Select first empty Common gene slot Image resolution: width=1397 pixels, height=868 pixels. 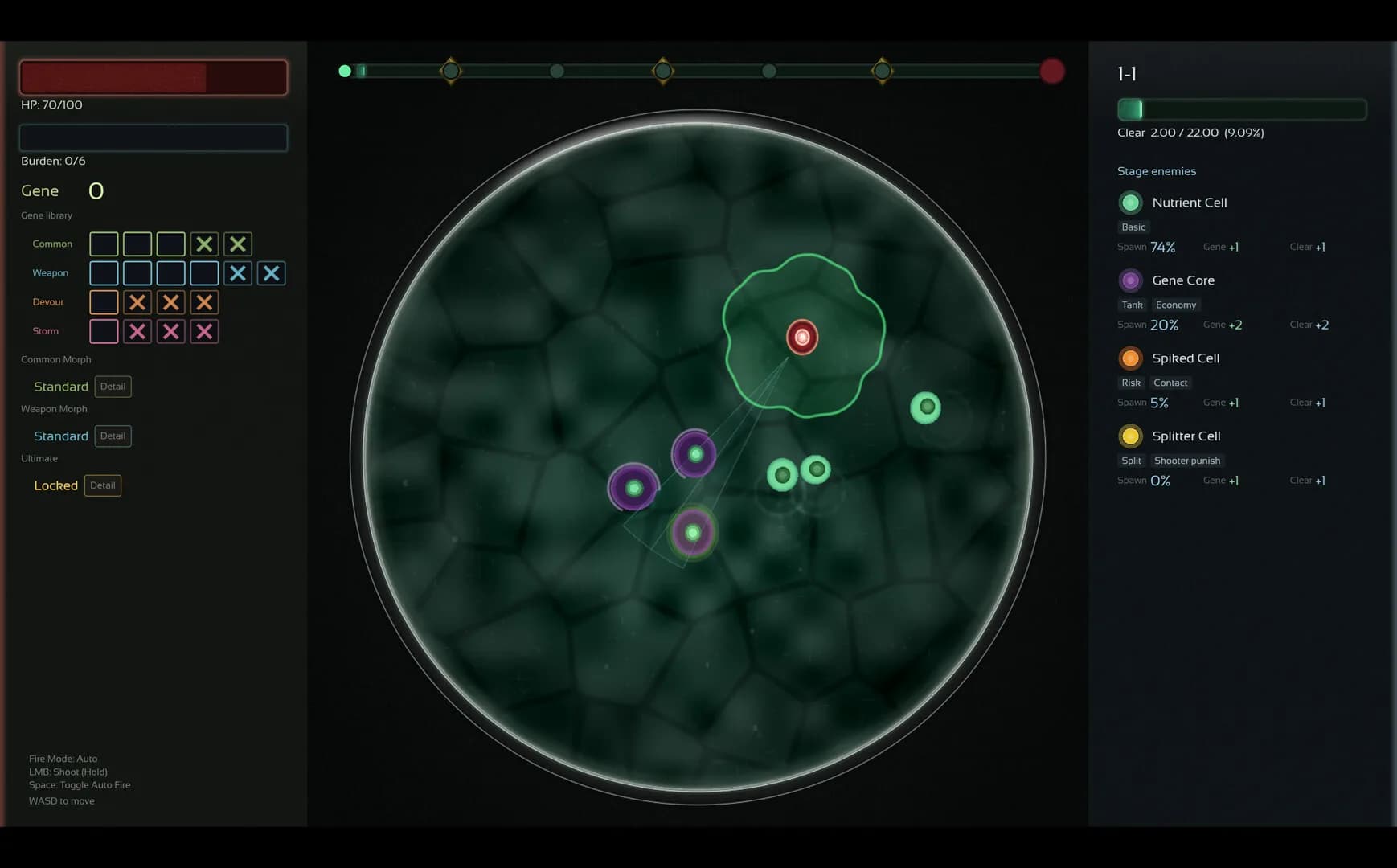click(104, 244)
